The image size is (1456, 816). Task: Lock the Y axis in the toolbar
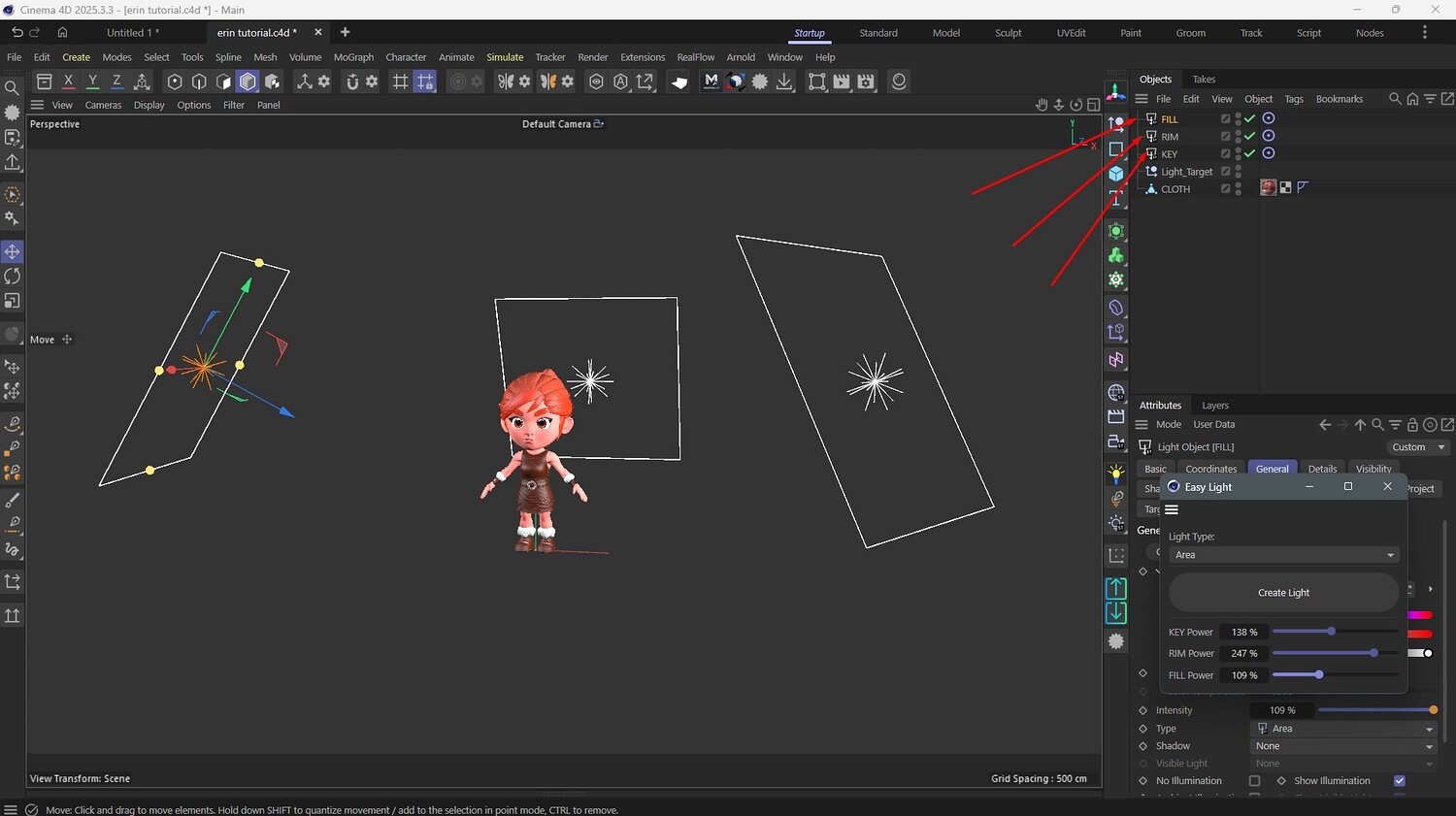coord(92,82)
